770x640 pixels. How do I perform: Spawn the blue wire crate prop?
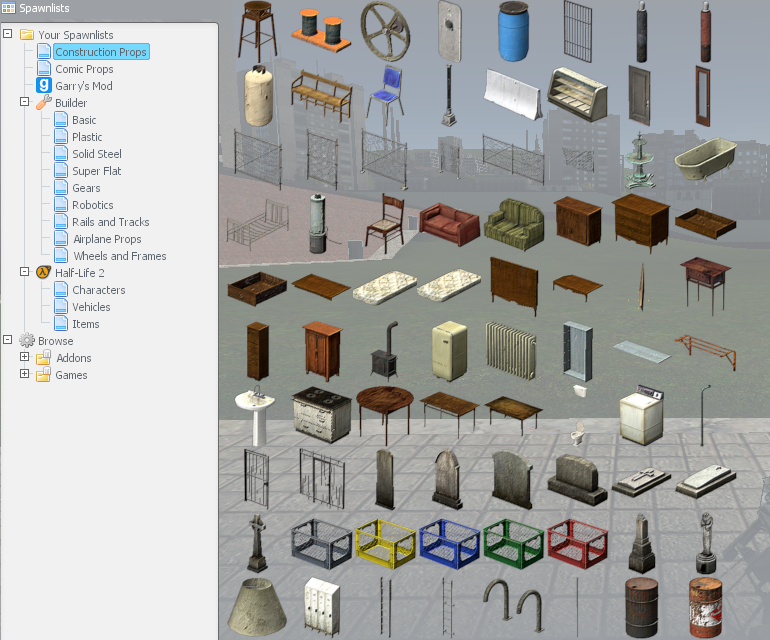coord(449,544)
